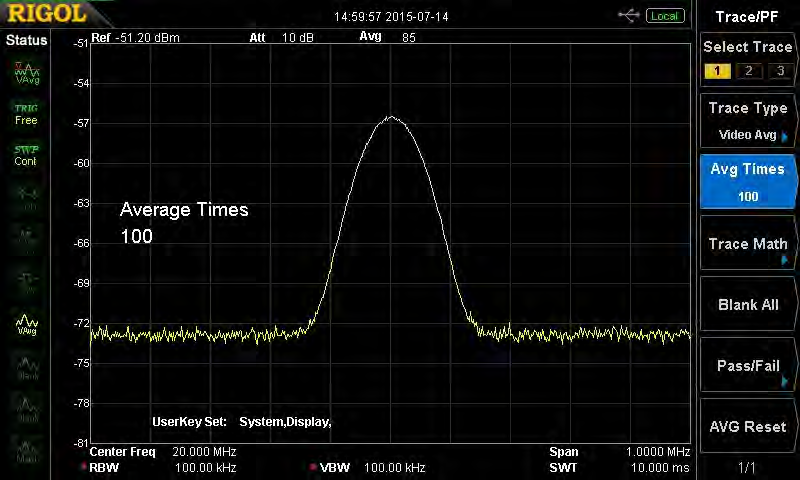Click the Trace/PF menu title

(746, 17)
